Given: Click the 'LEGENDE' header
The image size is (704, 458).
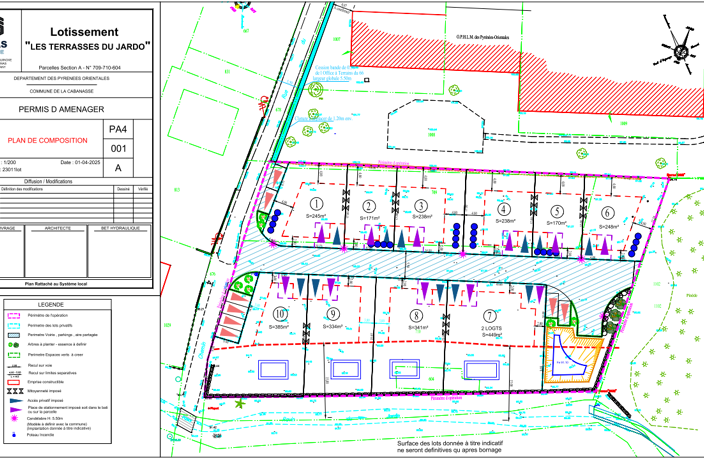Looking at the screenshot, I should (x=51, y=304).
